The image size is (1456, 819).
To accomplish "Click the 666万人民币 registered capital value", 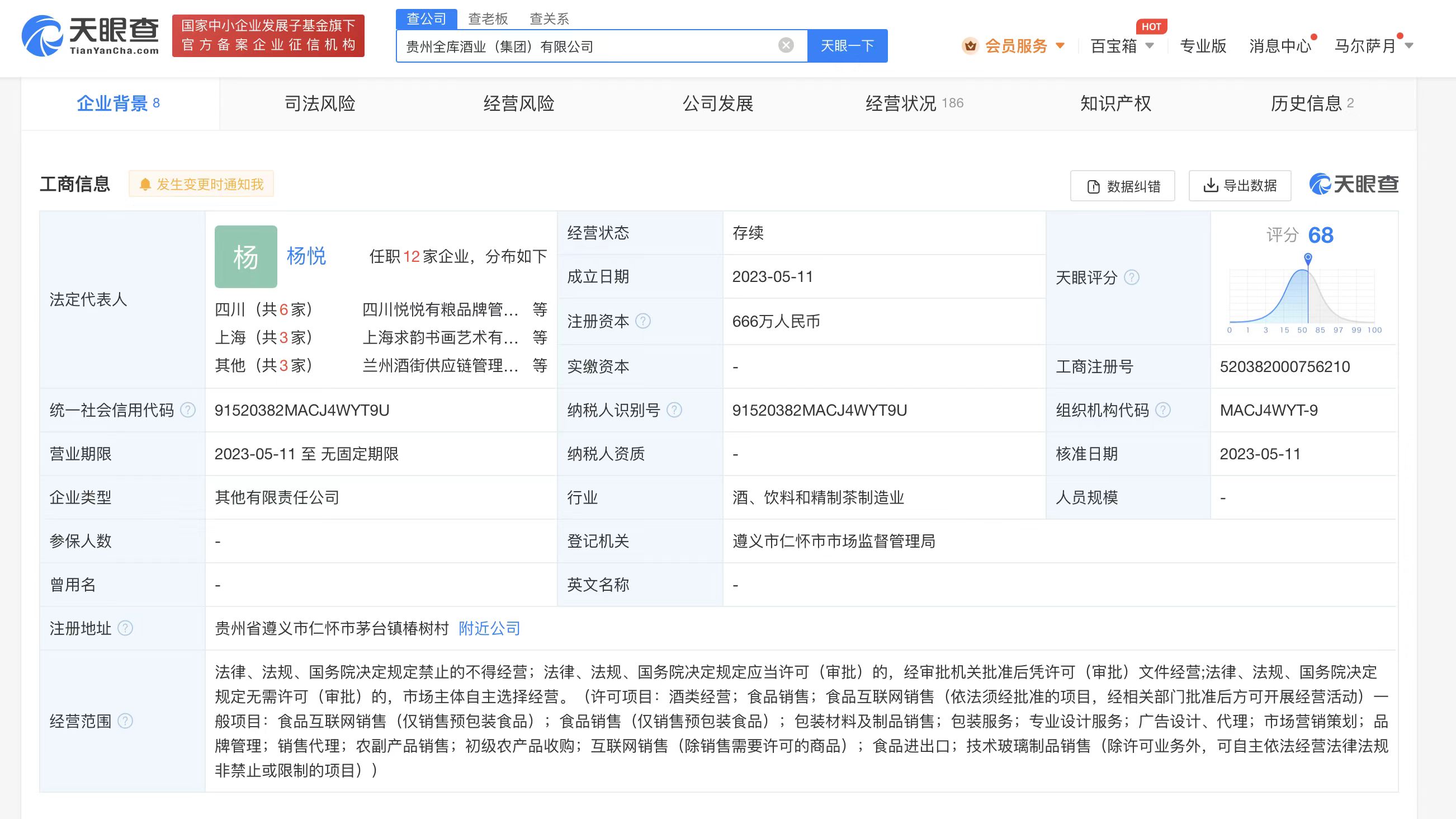I will [x=776, y=321].
